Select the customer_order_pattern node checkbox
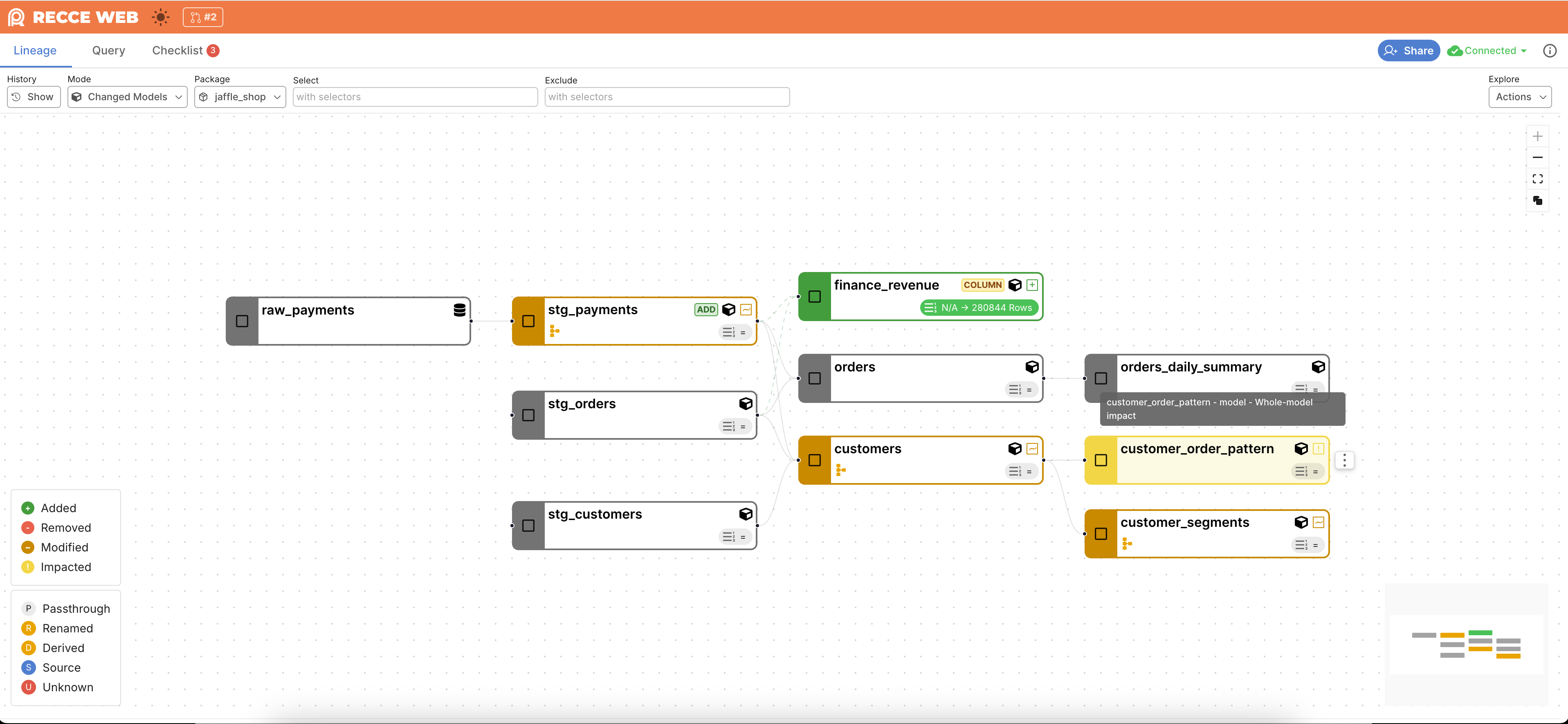Screen dimensions: 1568x724 tap(1101, 460)
